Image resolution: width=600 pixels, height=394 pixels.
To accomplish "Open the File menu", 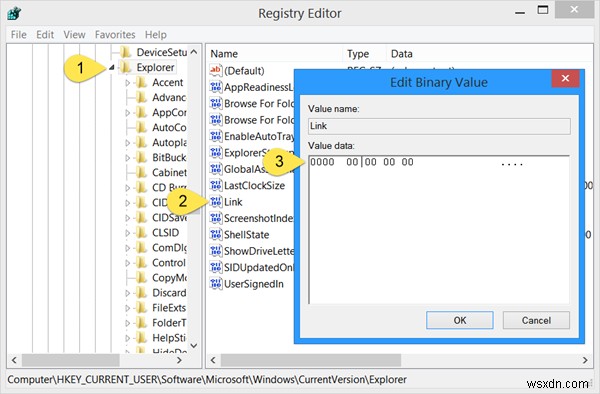I will pyautogui.click(x=18, y=35).
